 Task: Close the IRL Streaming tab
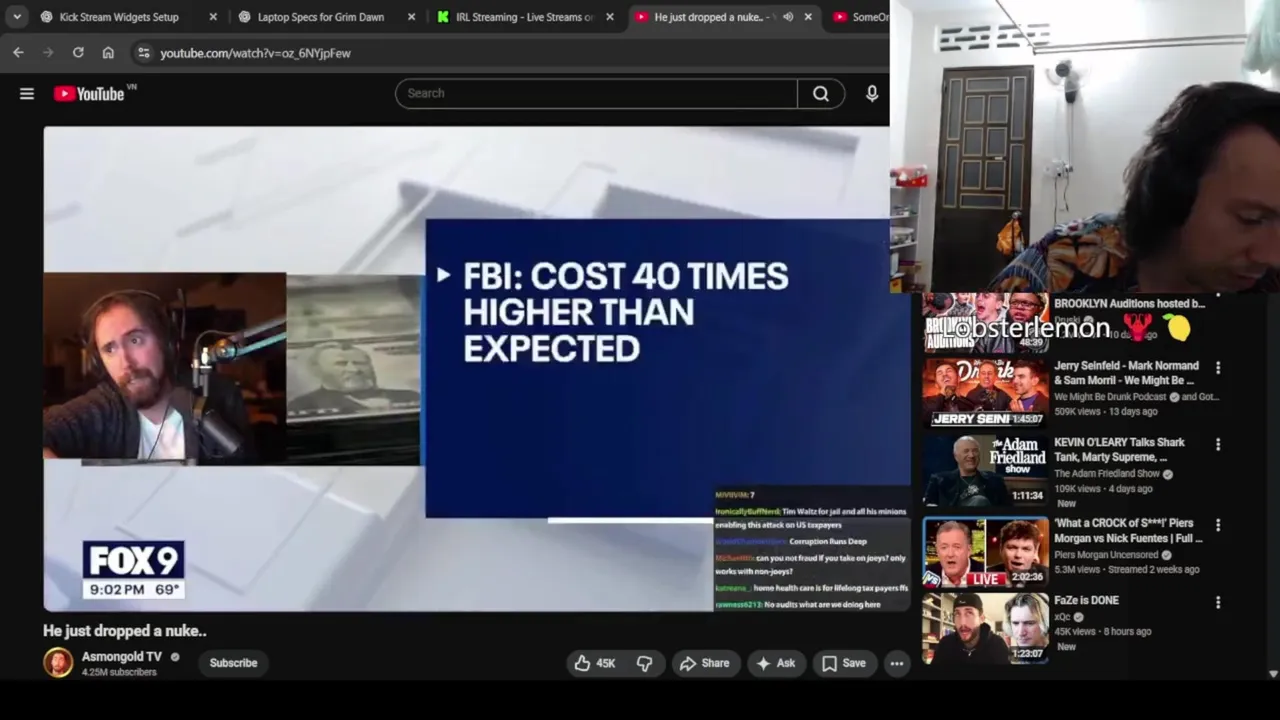[610, 17]
